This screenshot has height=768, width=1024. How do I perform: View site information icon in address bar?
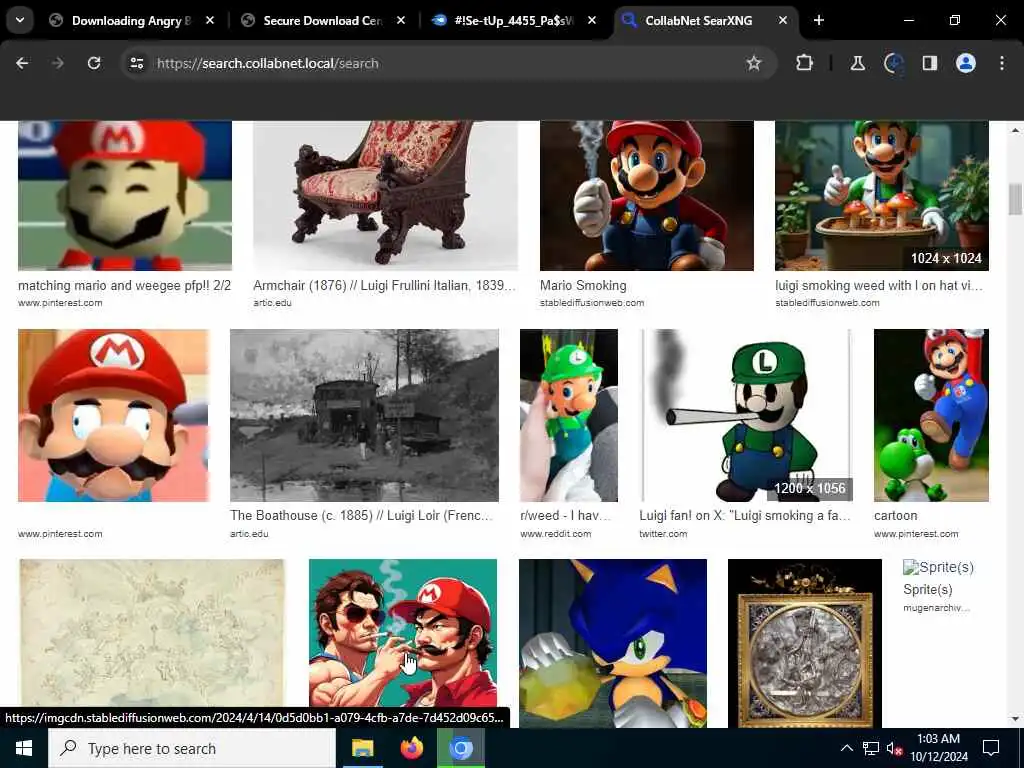[x=136, y=63]
